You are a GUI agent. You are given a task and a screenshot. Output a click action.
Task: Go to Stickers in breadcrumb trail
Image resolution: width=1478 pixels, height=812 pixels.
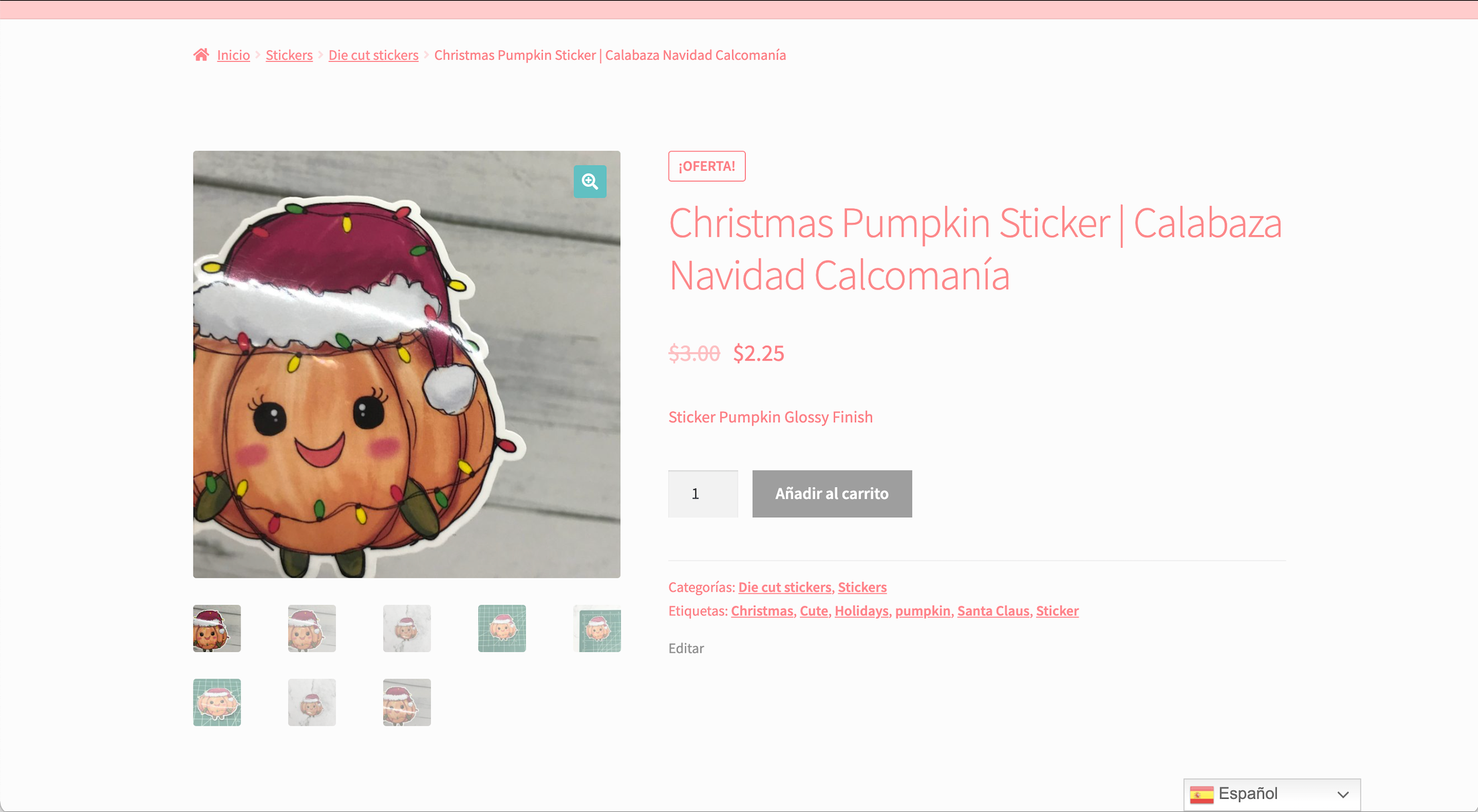289,55
